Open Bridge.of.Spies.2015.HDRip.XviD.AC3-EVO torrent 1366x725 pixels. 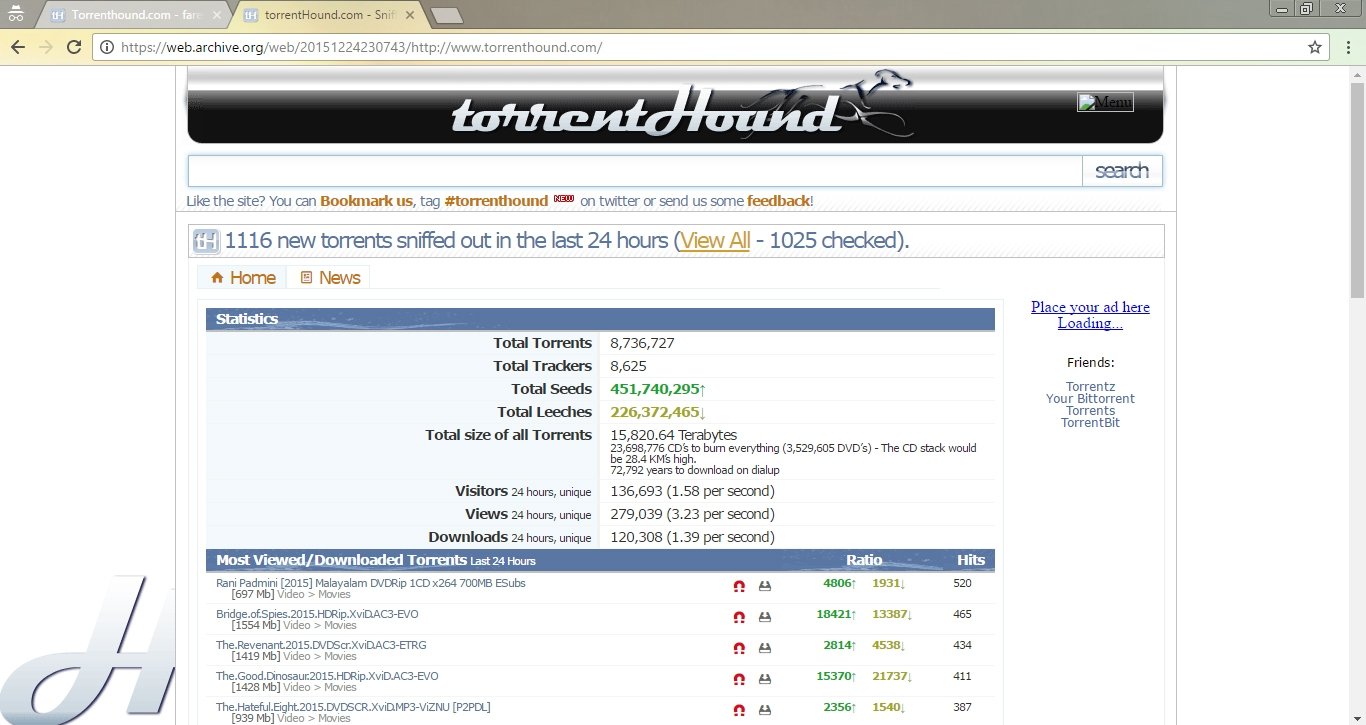point(317,614)
